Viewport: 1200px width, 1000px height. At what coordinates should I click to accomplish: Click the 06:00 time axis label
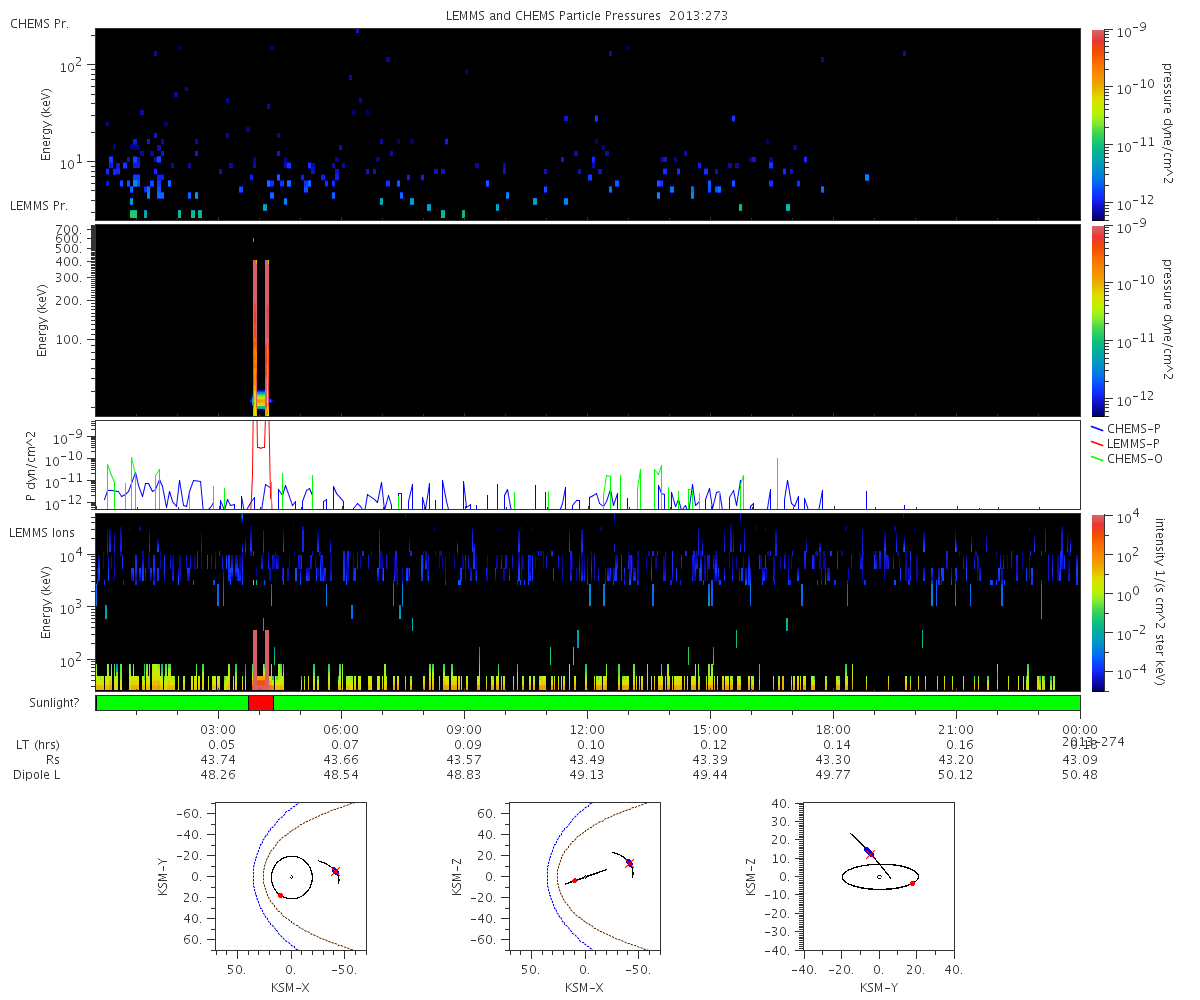pyautogui.click(x=341, y=730)
